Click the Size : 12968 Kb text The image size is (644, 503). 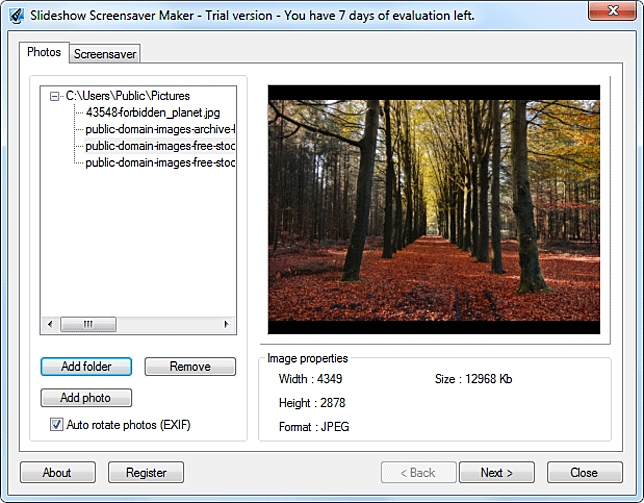tap(474, 379)
